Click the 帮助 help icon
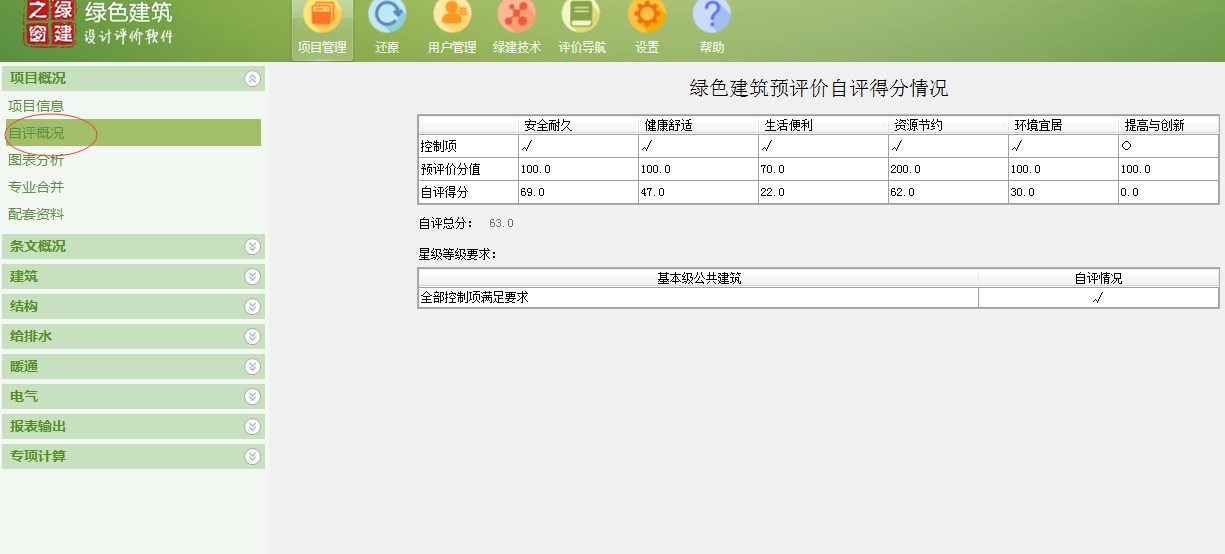This screenshot has width=1225, height=554. pos(711,18)
